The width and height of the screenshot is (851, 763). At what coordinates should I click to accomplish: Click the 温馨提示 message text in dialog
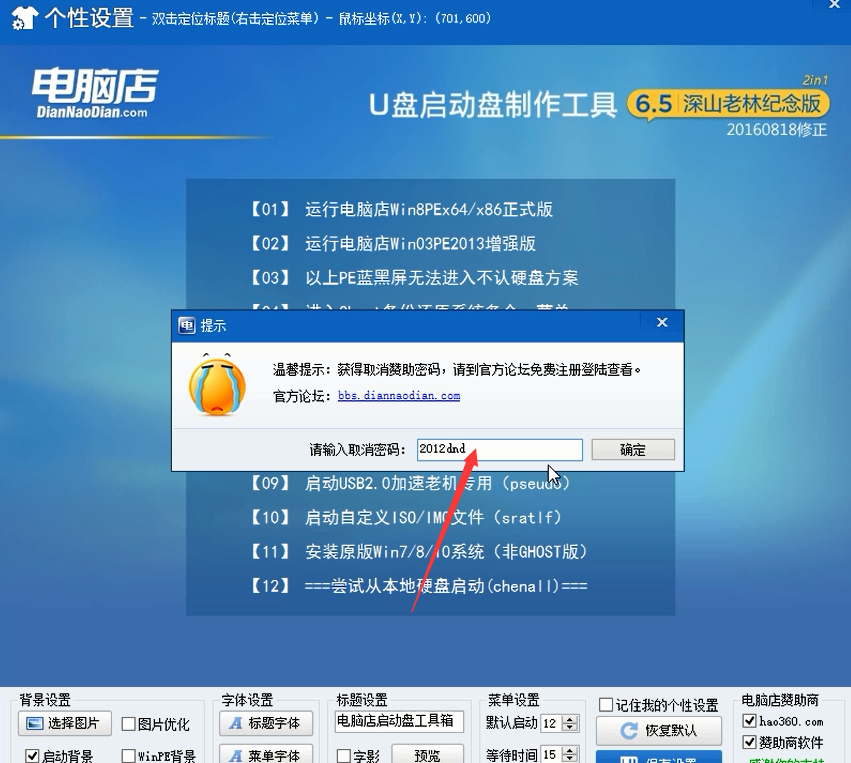(x=456, y=370)
